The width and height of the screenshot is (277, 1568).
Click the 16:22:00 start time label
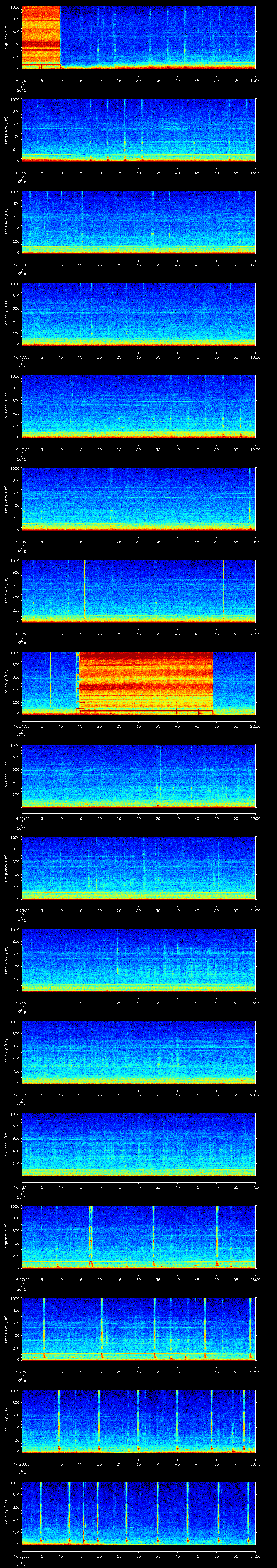point(21,818)
